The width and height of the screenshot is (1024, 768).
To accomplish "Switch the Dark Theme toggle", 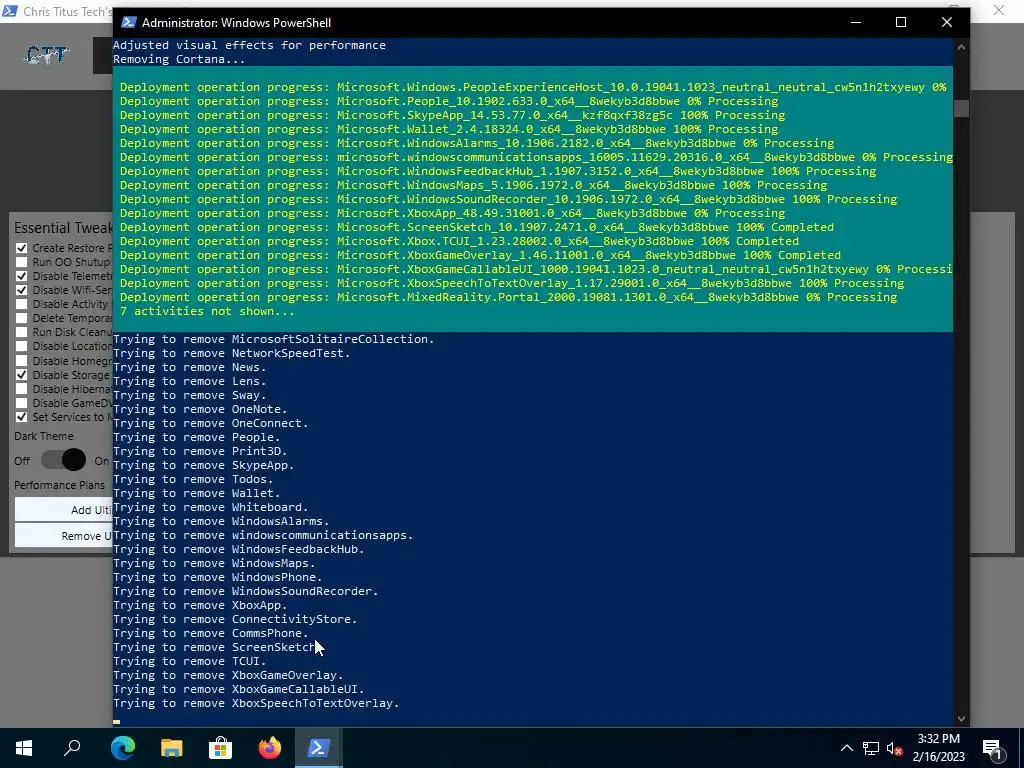I will point(63,460).
